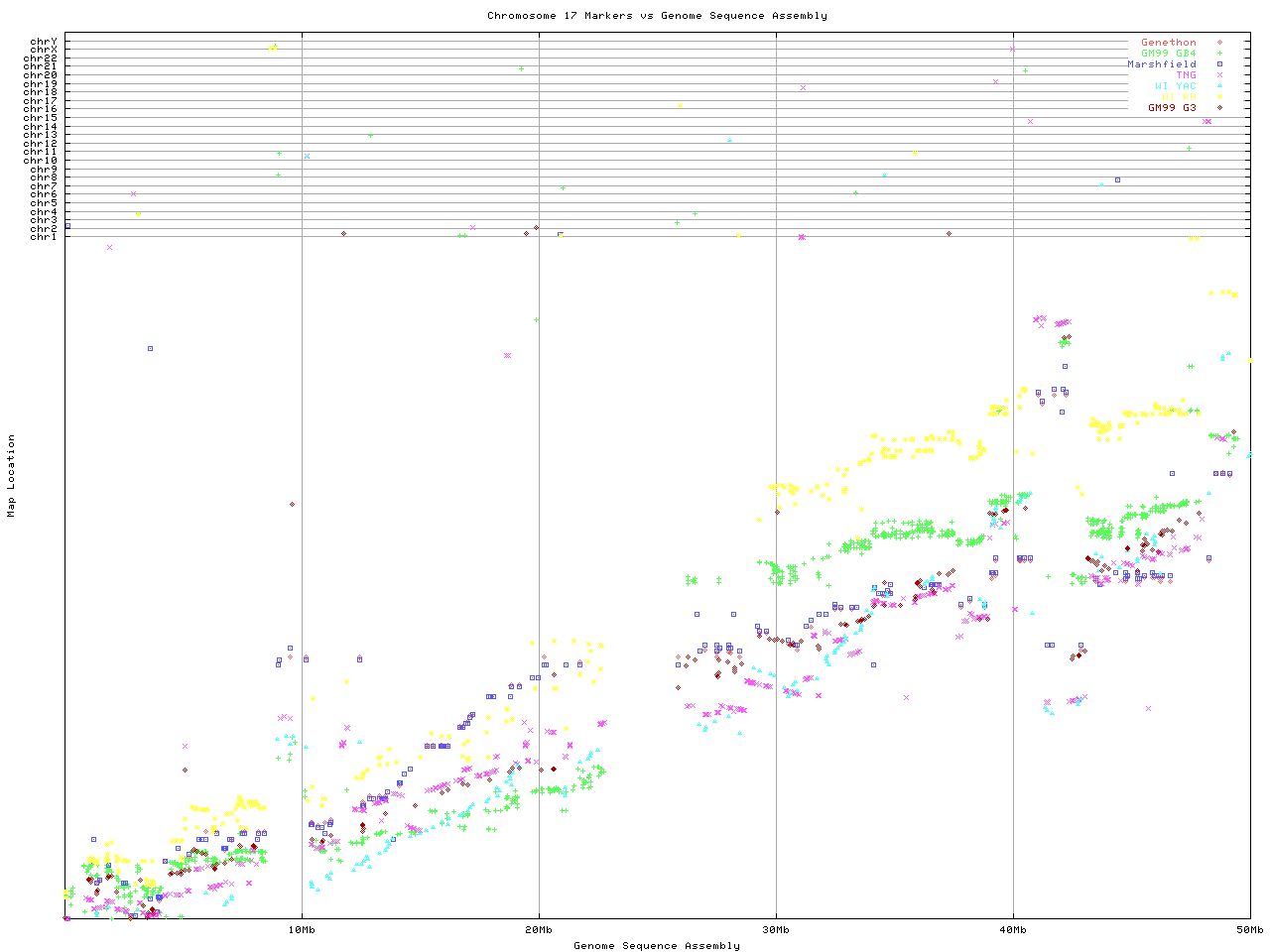The image size is (1270, 952).
Task: Click the chr10 label on the y-axis
Action: 41,160
